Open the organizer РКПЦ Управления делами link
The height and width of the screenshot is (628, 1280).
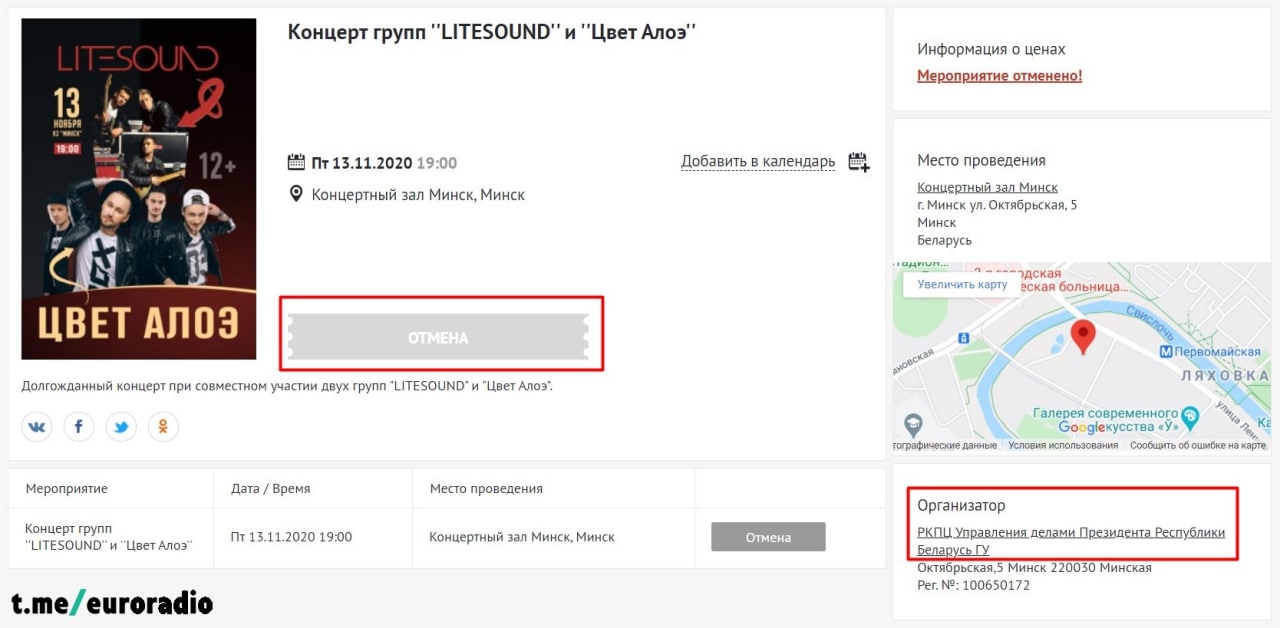(x=1071, y=541)
